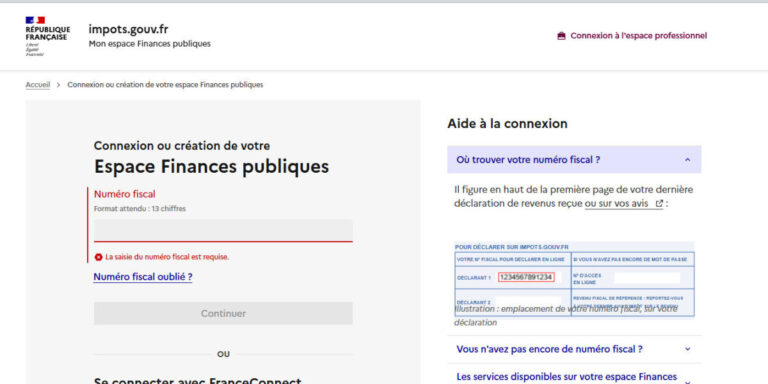Click the Mon espace Finances publiques subtitle
Viewport: 768px width, 384px height.
click(149, 44)
